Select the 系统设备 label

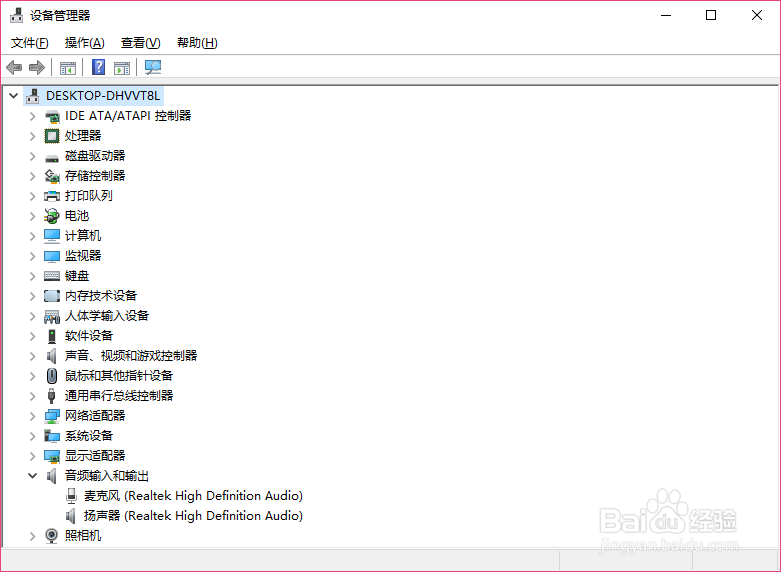[x=89, y=435]
